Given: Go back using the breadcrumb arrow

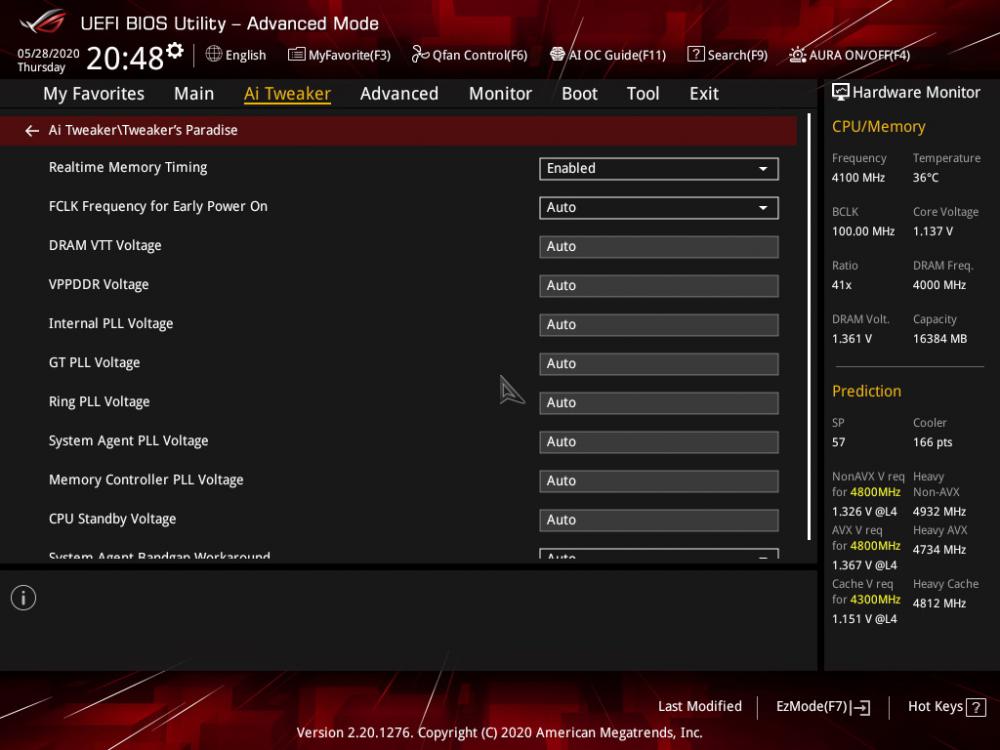Looking at the screenshot, I should [32, 130].
